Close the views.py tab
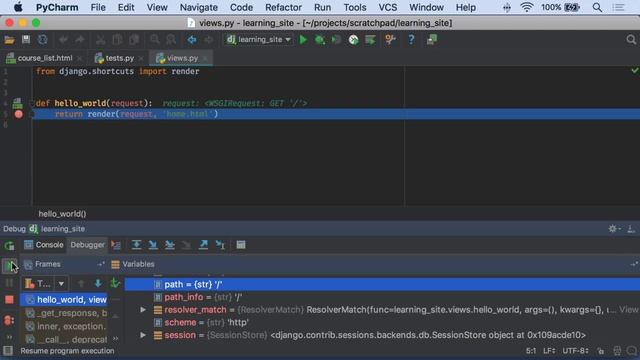This screenshot has width=640, height=360. pyautogui.click(x=205, y=58)
